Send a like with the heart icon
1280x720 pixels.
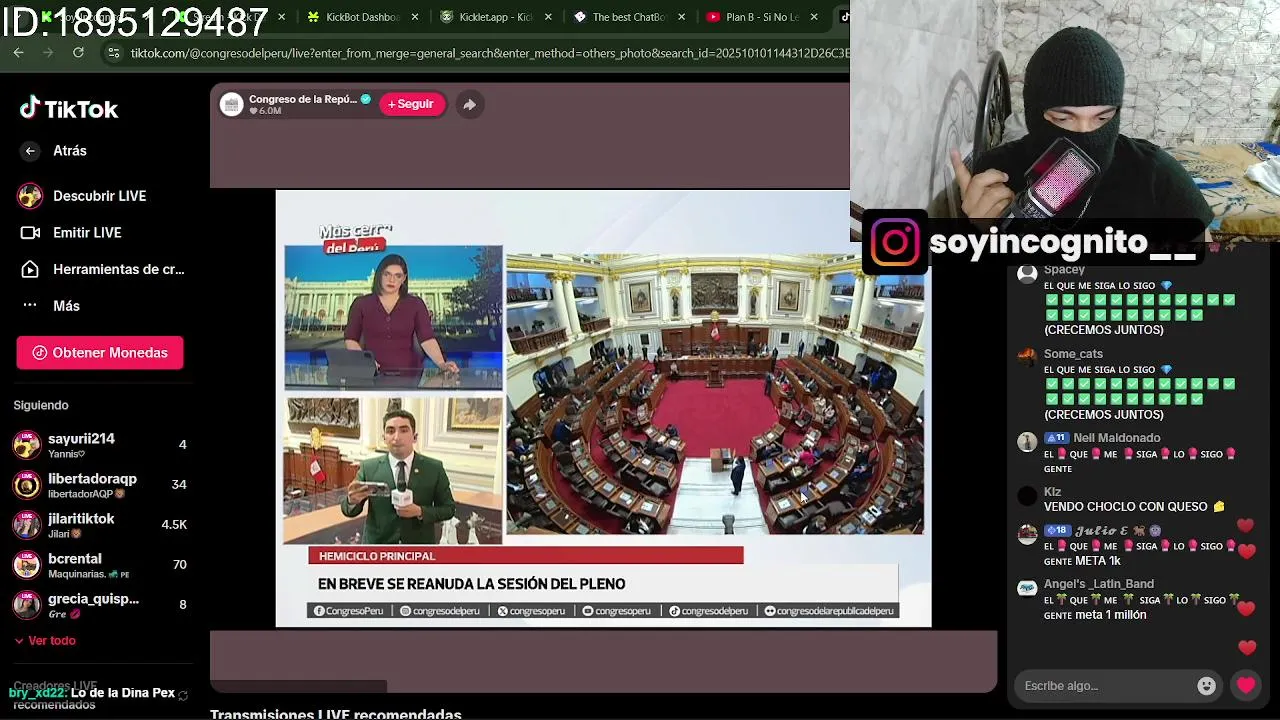1246,686
